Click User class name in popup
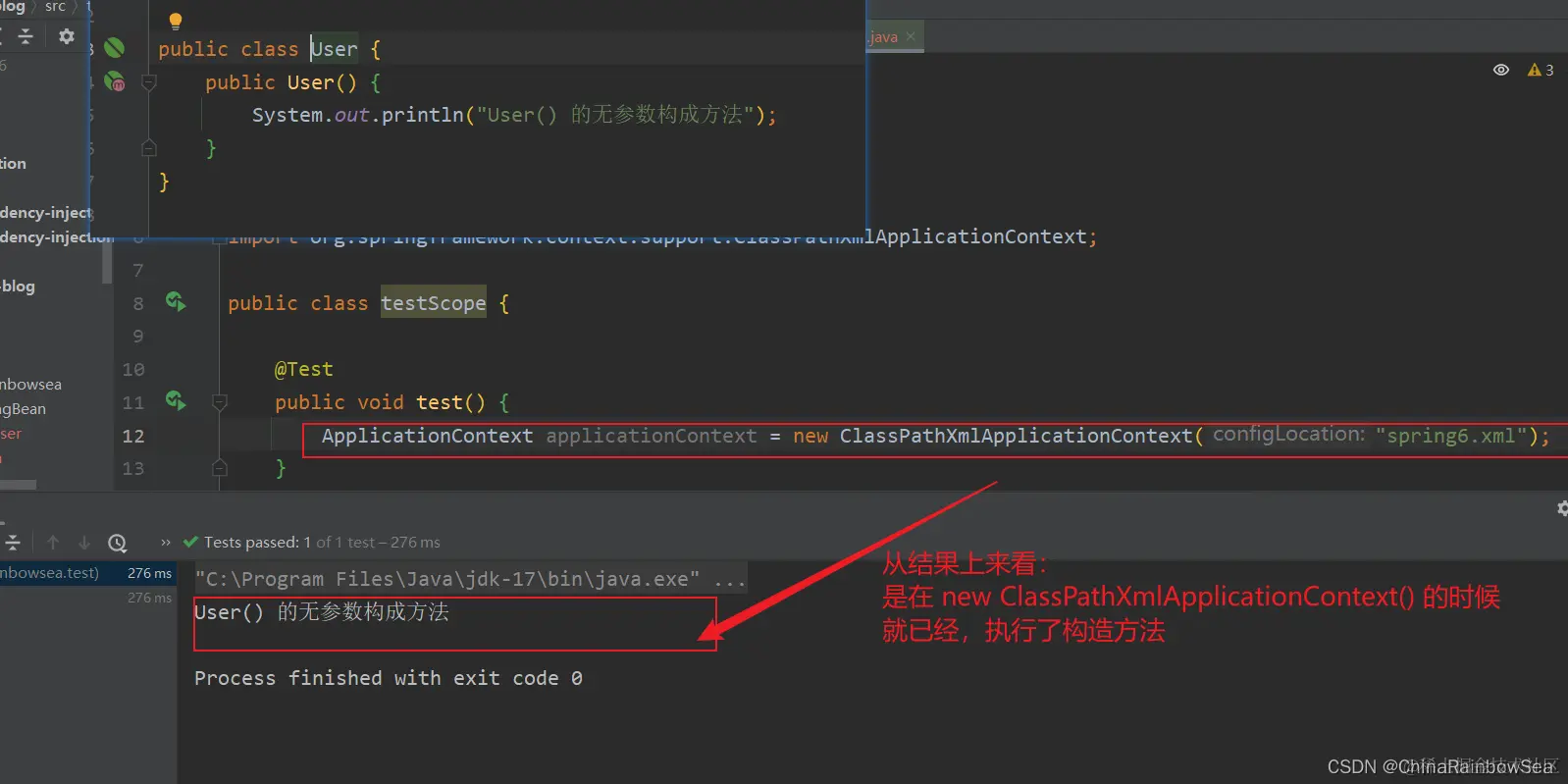This screenshot has height=784, width=1568. coord(335,49)
